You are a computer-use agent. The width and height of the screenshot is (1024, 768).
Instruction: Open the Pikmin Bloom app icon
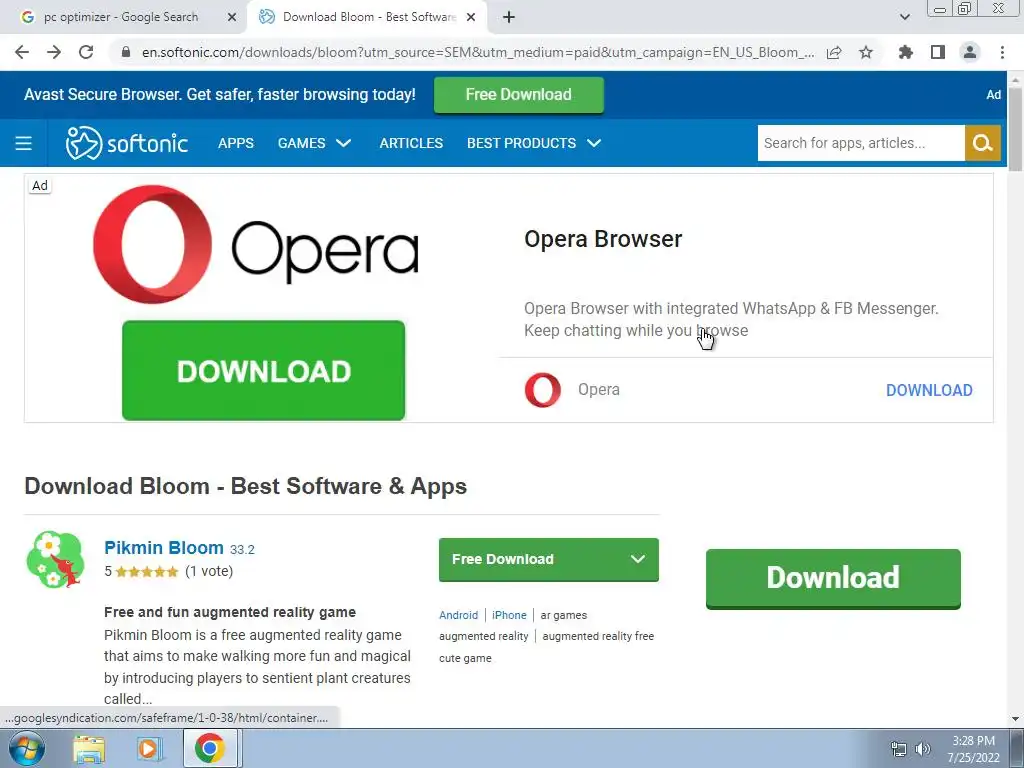click(56, 560)
